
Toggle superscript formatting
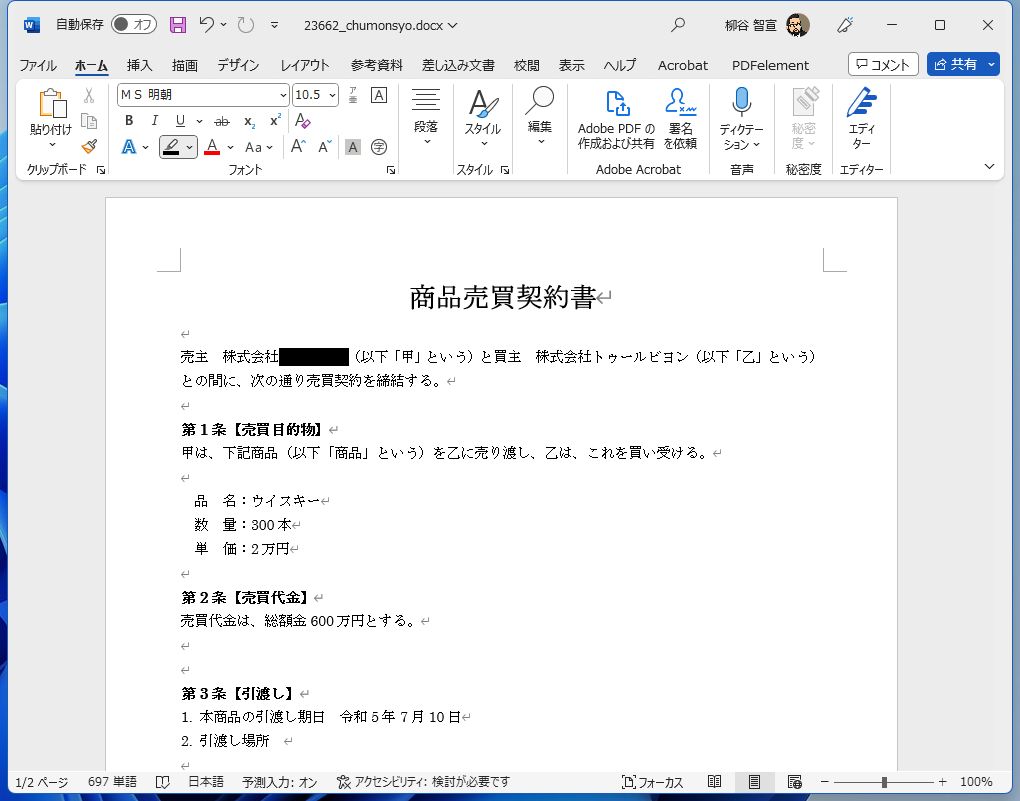[x=273, y=119]
